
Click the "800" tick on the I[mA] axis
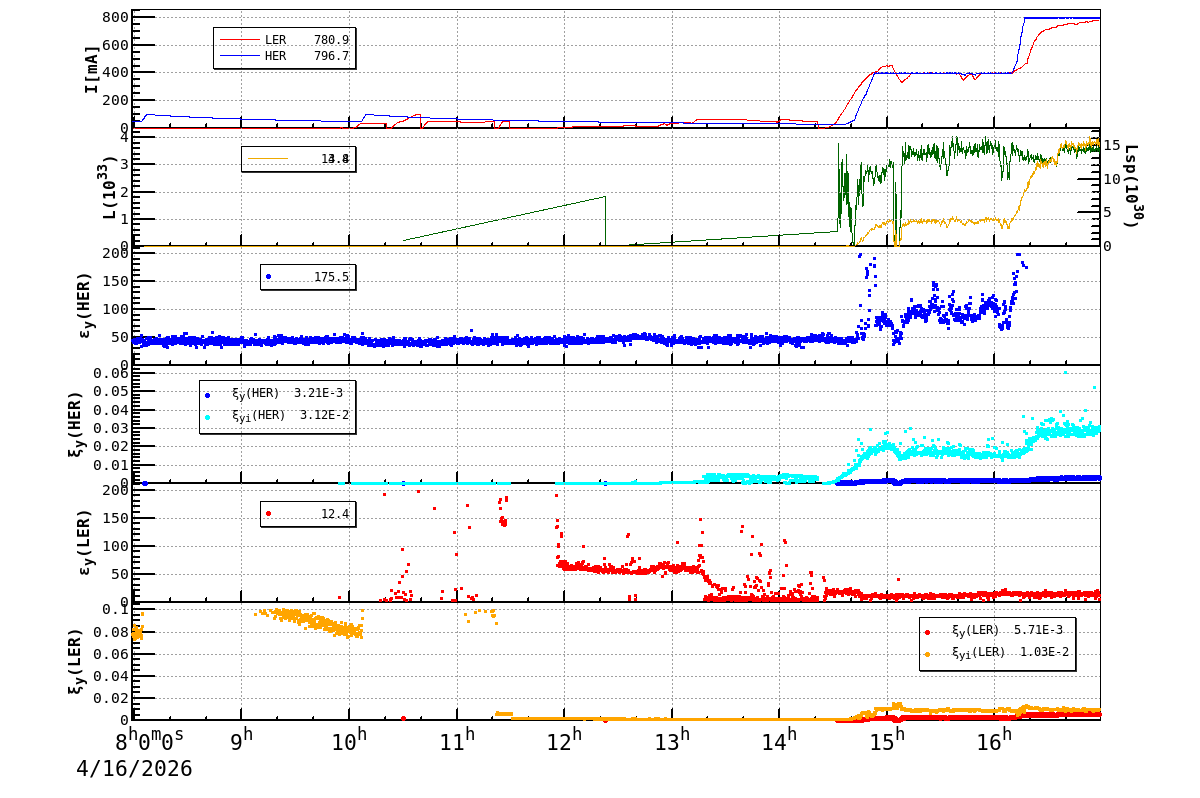114,17
